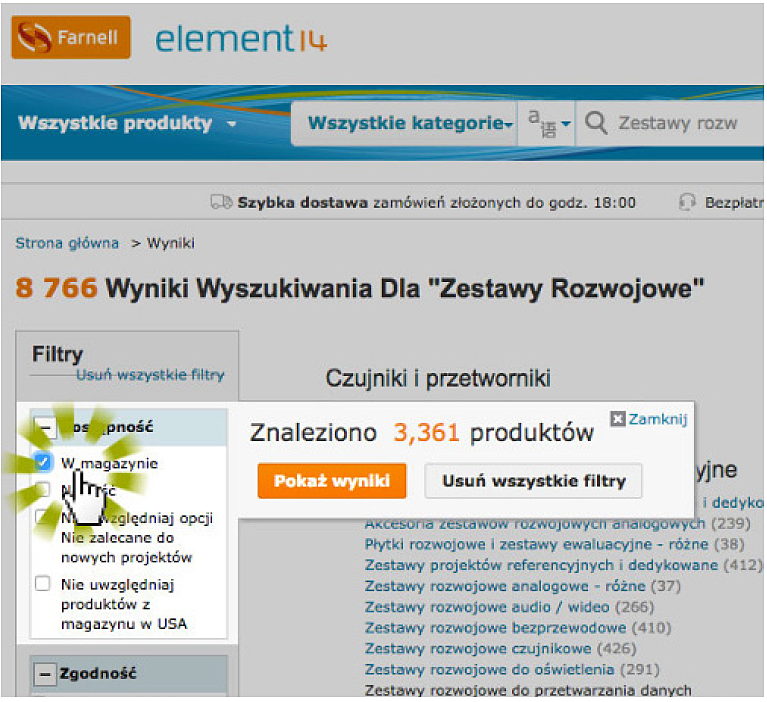
Task: Collapse the 'Zgodność' filter section
Action: tap(45, 675)
